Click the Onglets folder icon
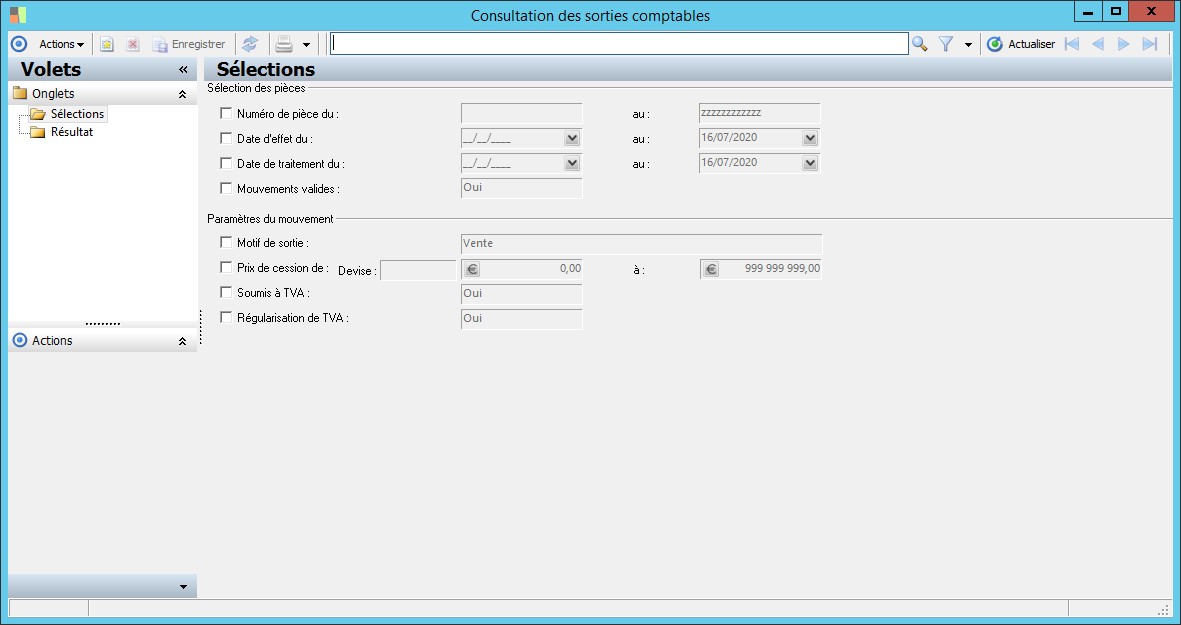Image resolution: width=1181 pixels, height=625 pixels. 20,94
